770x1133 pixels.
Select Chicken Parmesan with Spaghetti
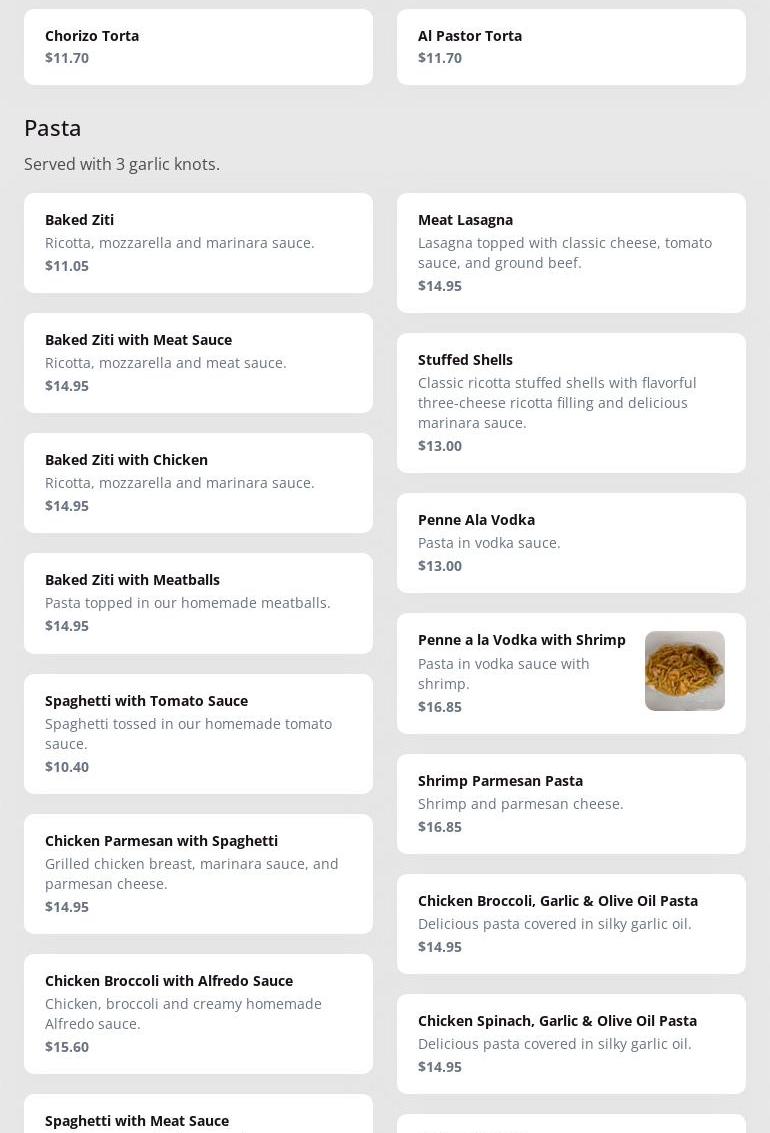[198, 873]
